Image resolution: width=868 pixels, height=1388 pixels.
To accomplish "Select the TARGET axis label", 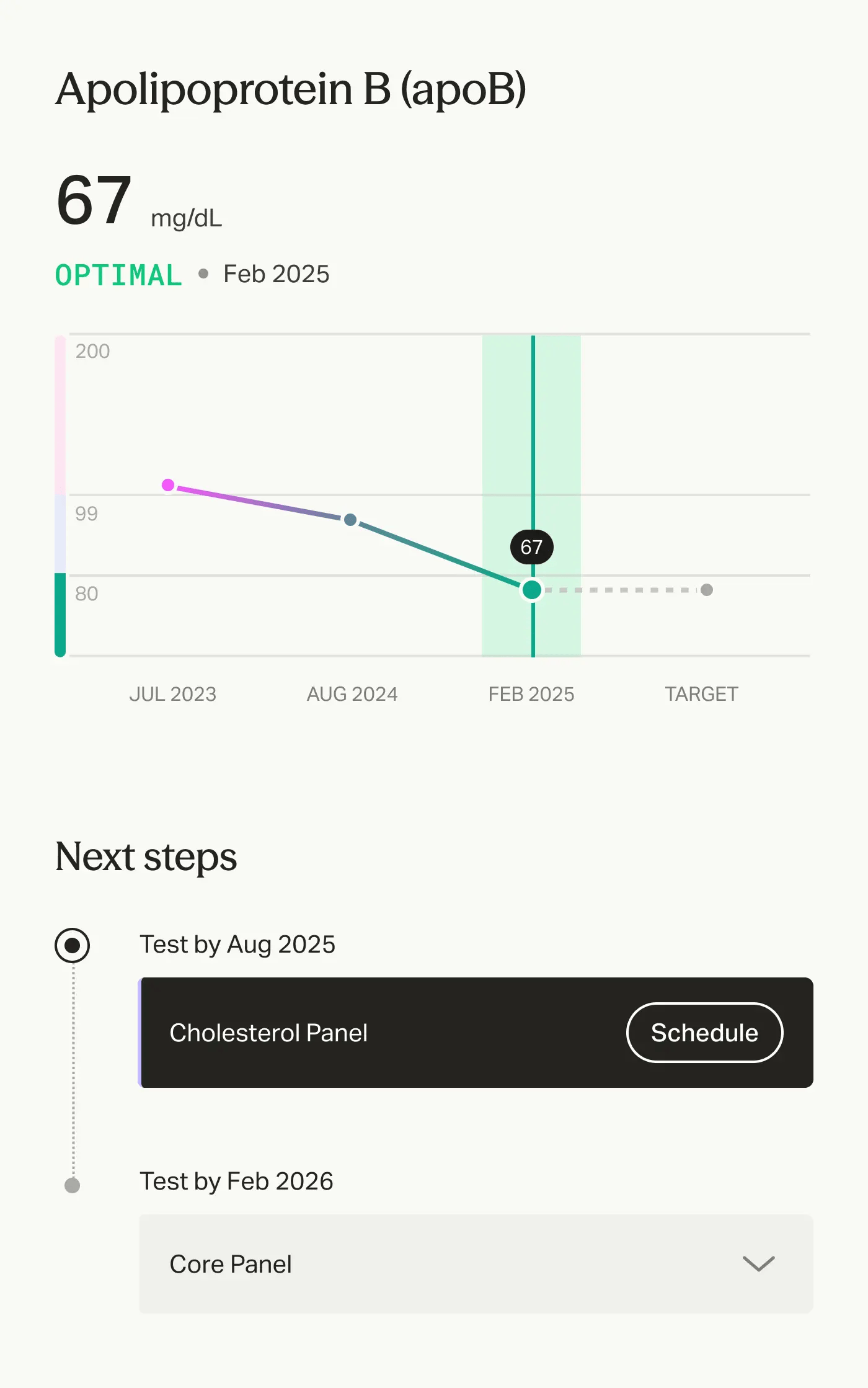I will [x=702, y=694].
